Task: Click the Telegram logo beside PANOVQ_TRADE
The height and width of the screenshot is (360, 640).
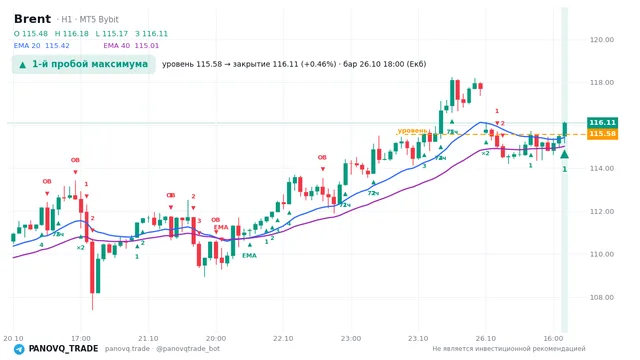Action: click(x=19, y=349)
